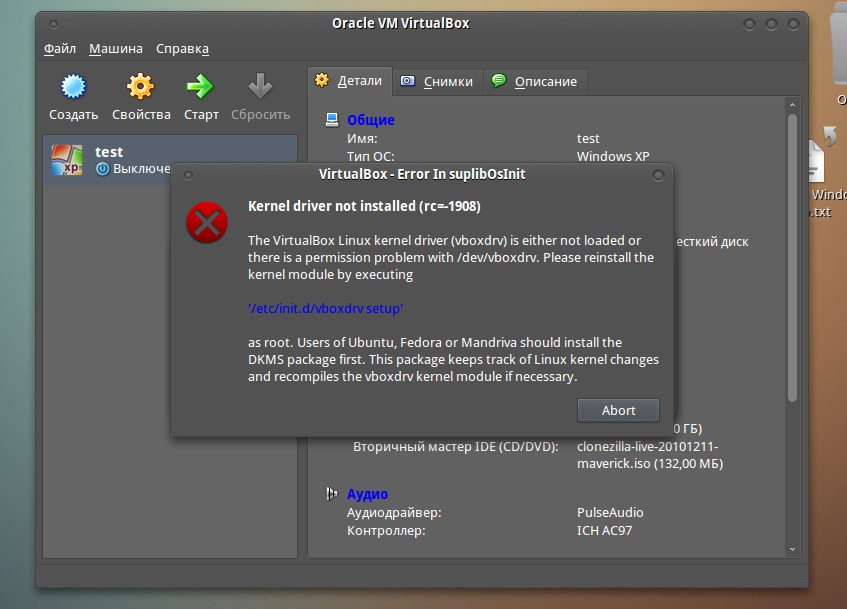
Task: Click the Контроллер label in Аудио section
Action: (x=386, y=531)
